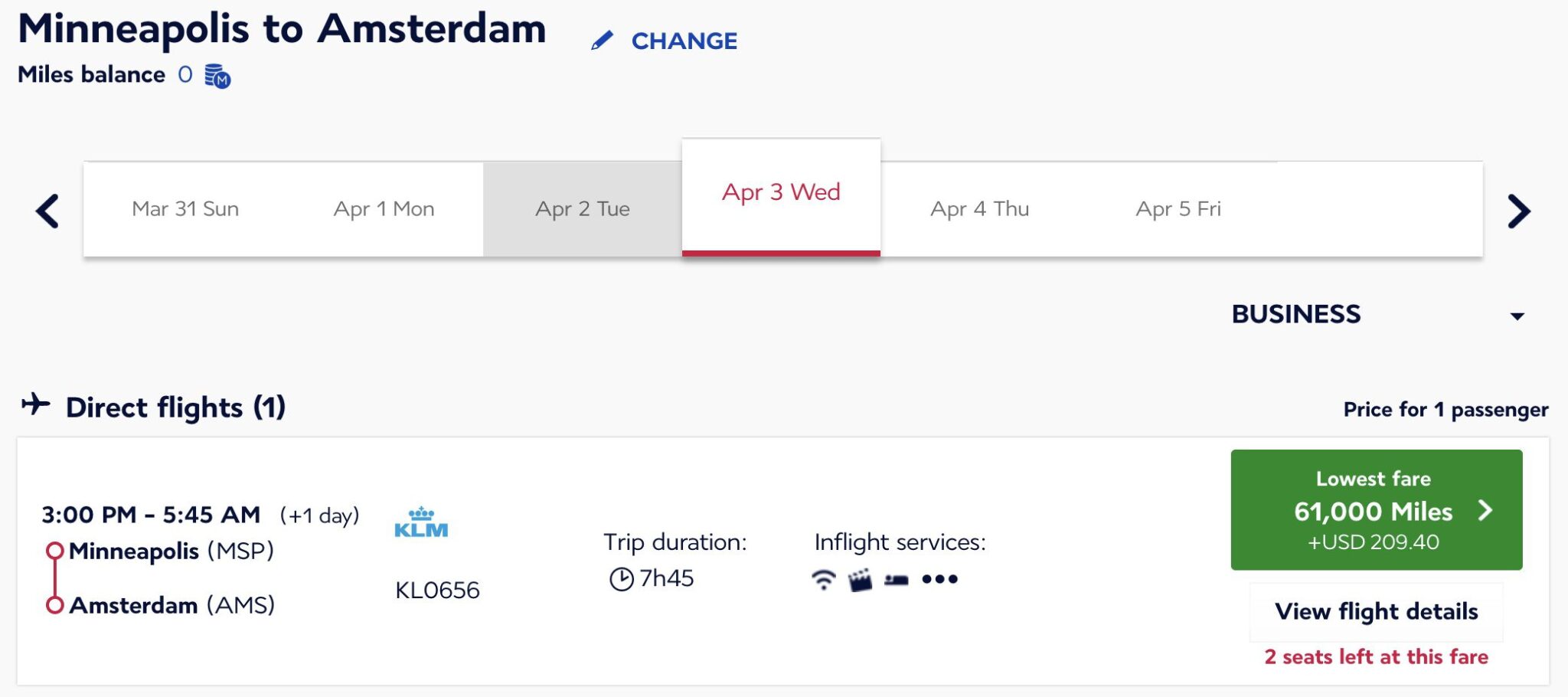Go to previous dates with left arrow

[47, 211]
